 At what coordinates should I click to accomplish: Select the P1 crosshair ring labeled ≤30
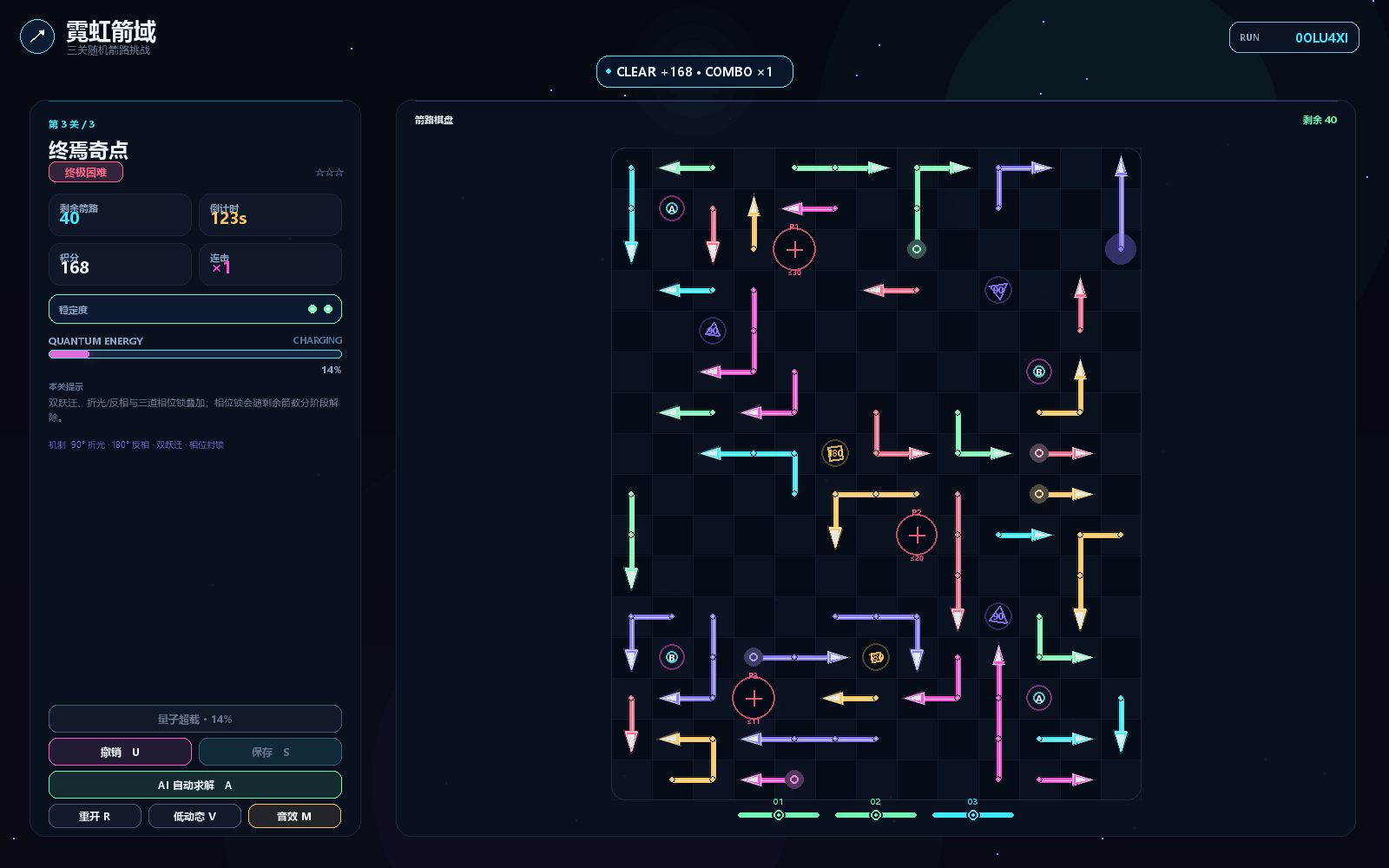[794, 250]
